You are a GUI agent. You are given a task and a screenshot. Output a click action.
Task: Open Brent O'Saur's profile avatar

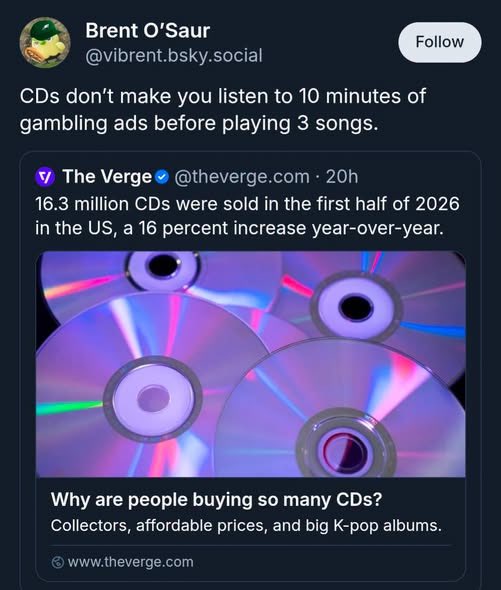click(45, 42)
